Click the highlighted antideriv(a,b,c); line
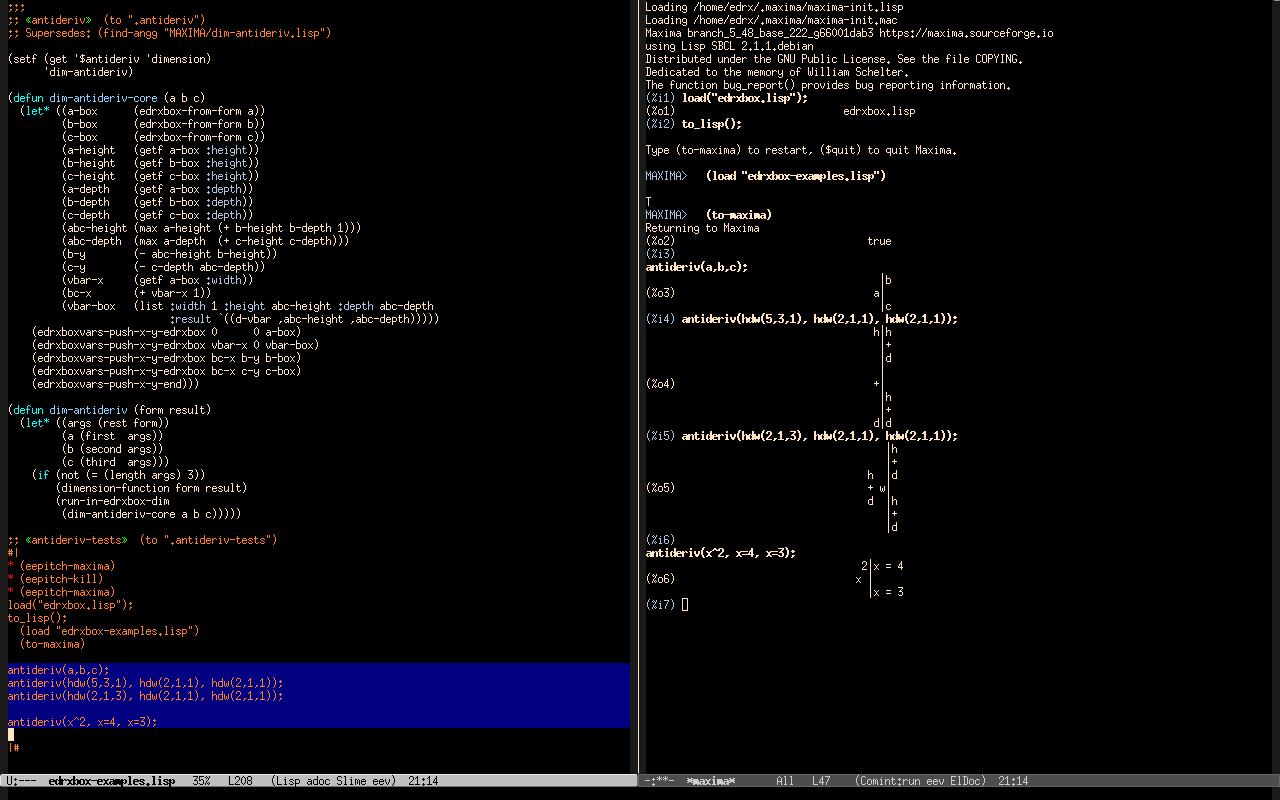This screenshot has width=1280, height=800. (58, 670)
